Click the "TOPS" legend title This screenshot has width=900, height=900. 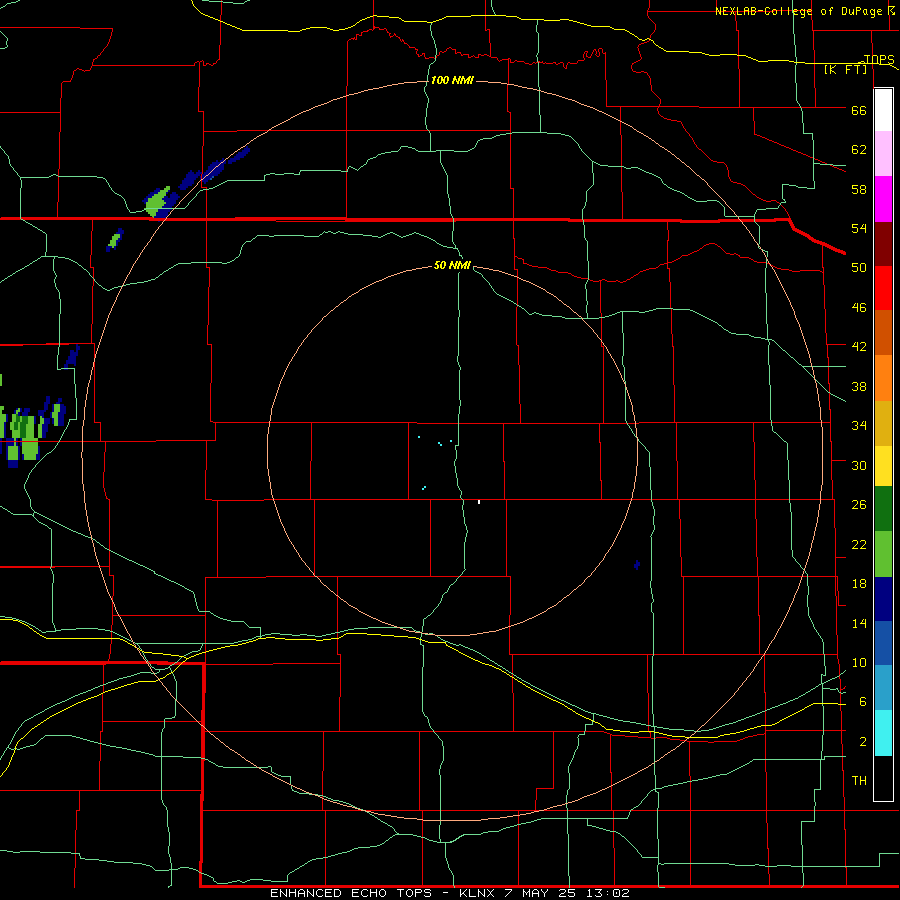coord(879,60)
